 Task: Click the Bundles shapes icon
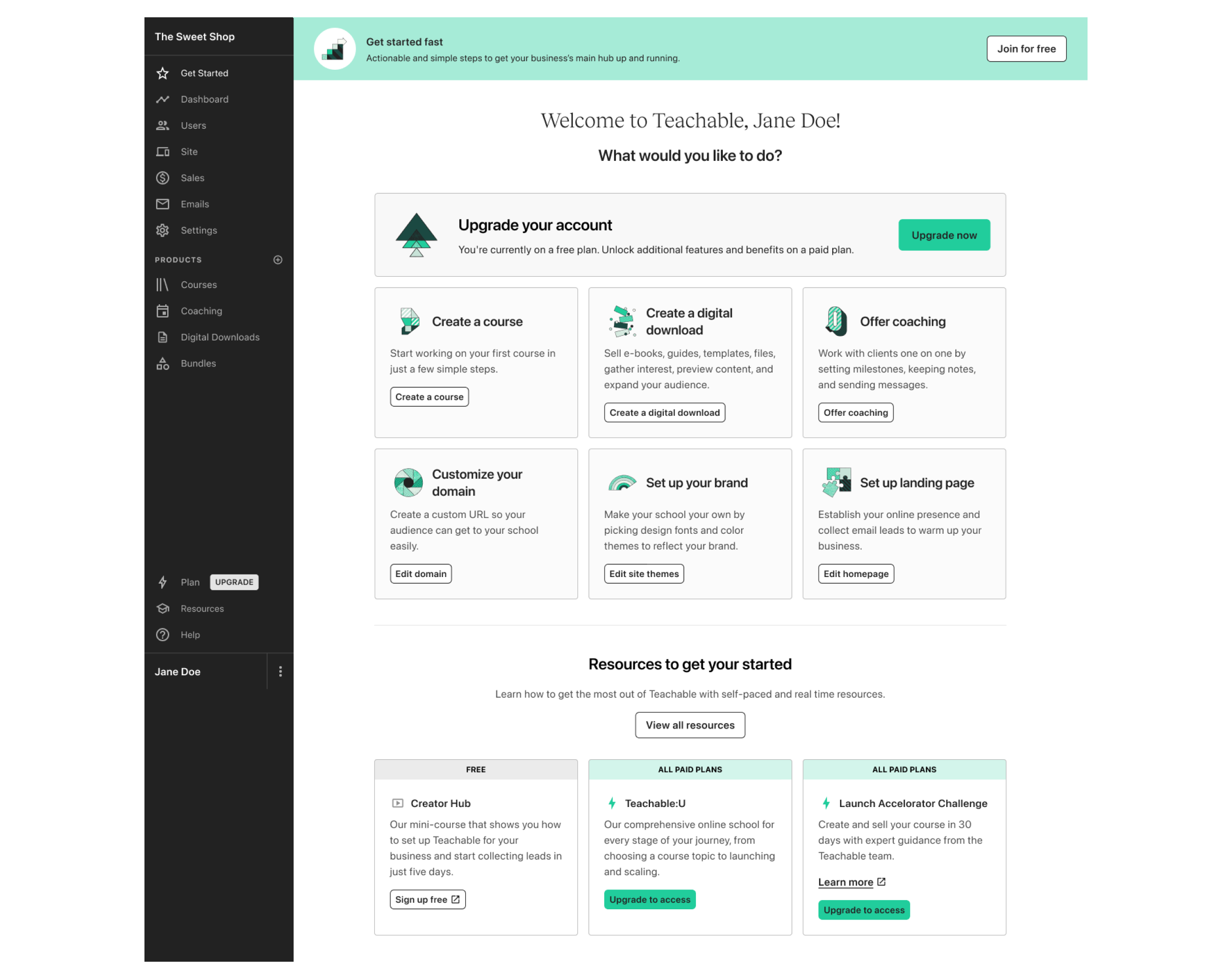click(x=163, y=363)
